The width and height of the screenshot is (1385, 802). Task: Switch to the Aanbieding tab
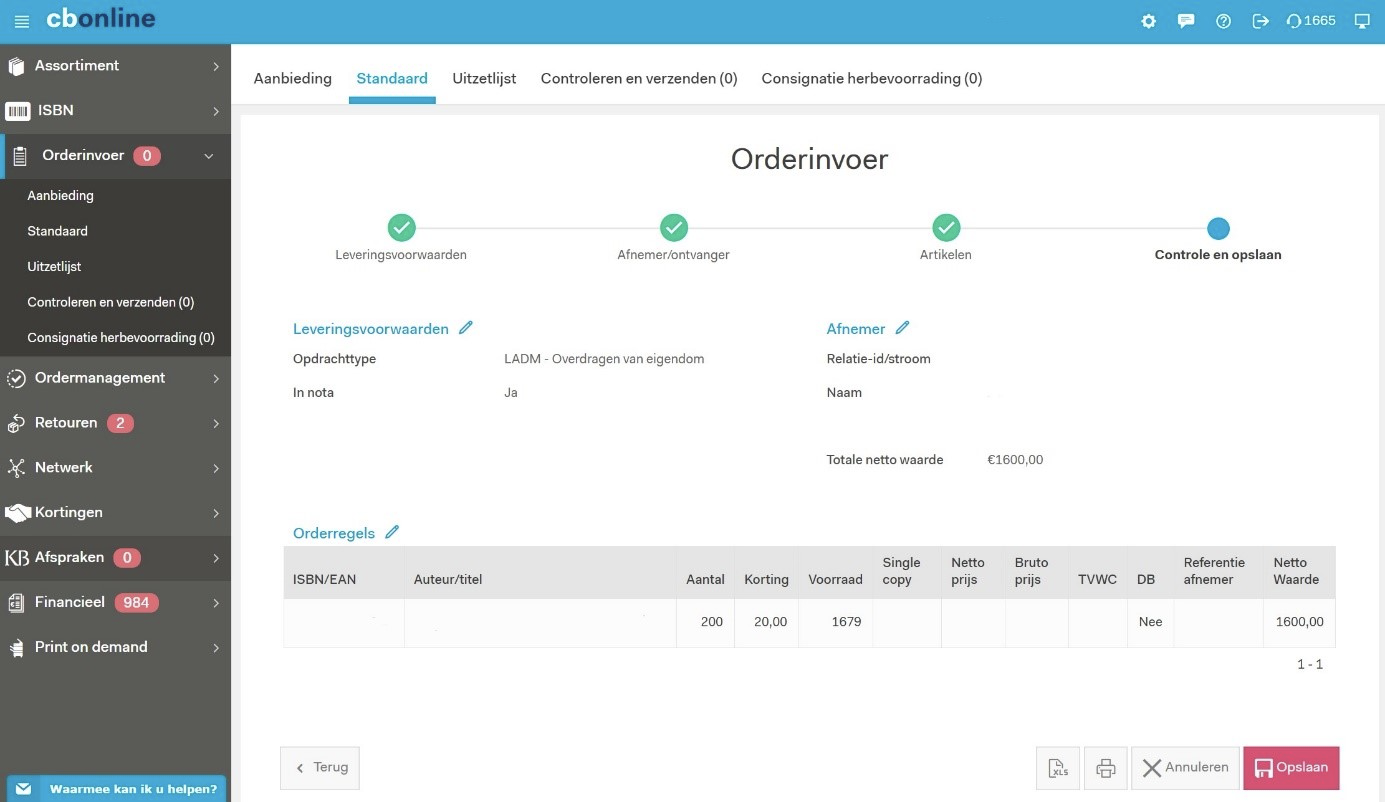[x=292, y=78]
